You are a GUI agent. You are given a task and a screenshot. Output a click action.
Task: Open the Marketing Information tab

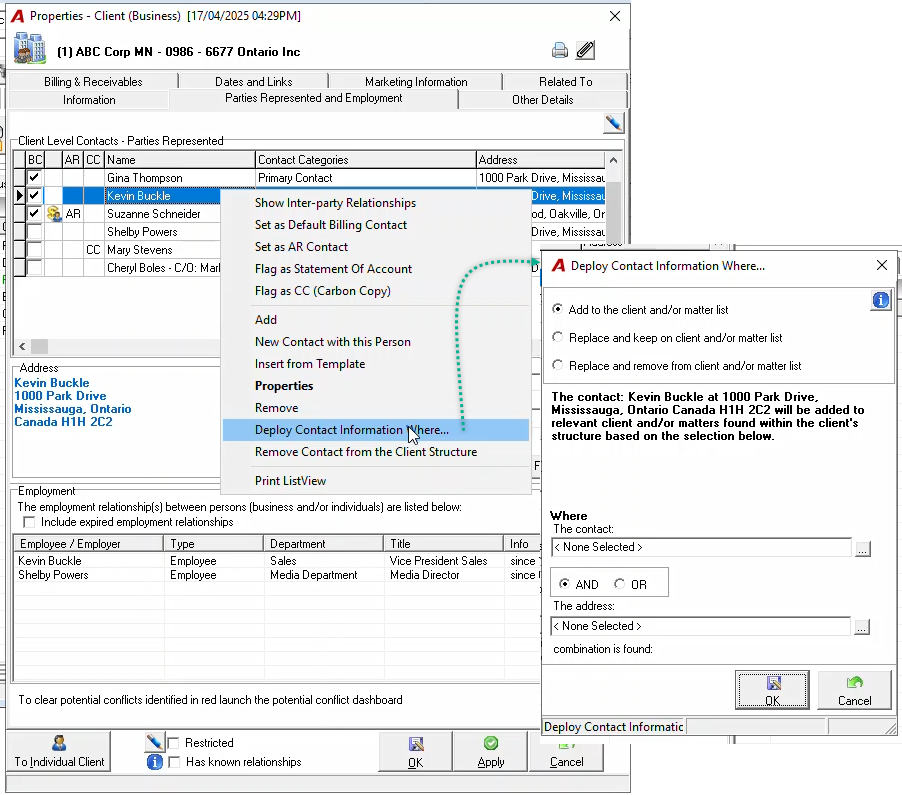[x=416, y=82]
